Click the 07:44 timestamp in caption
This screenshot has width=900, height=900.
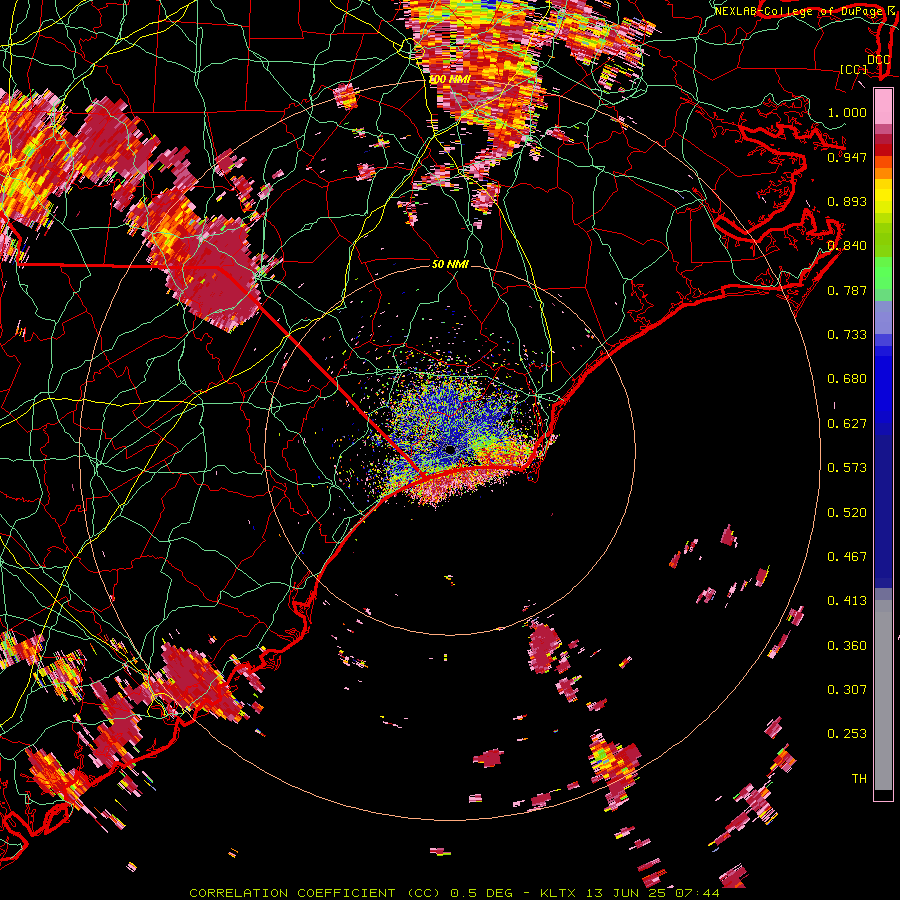(x=698, y=893)
